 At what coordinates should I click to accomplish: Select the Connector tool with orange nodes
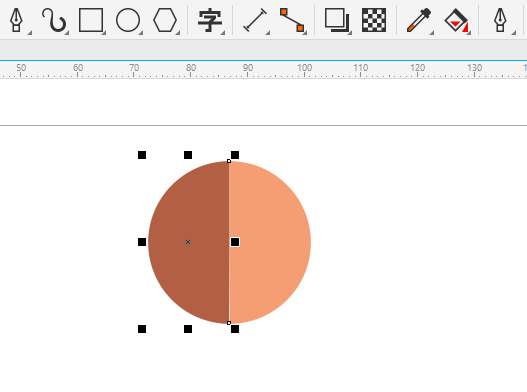pos(292,20)
